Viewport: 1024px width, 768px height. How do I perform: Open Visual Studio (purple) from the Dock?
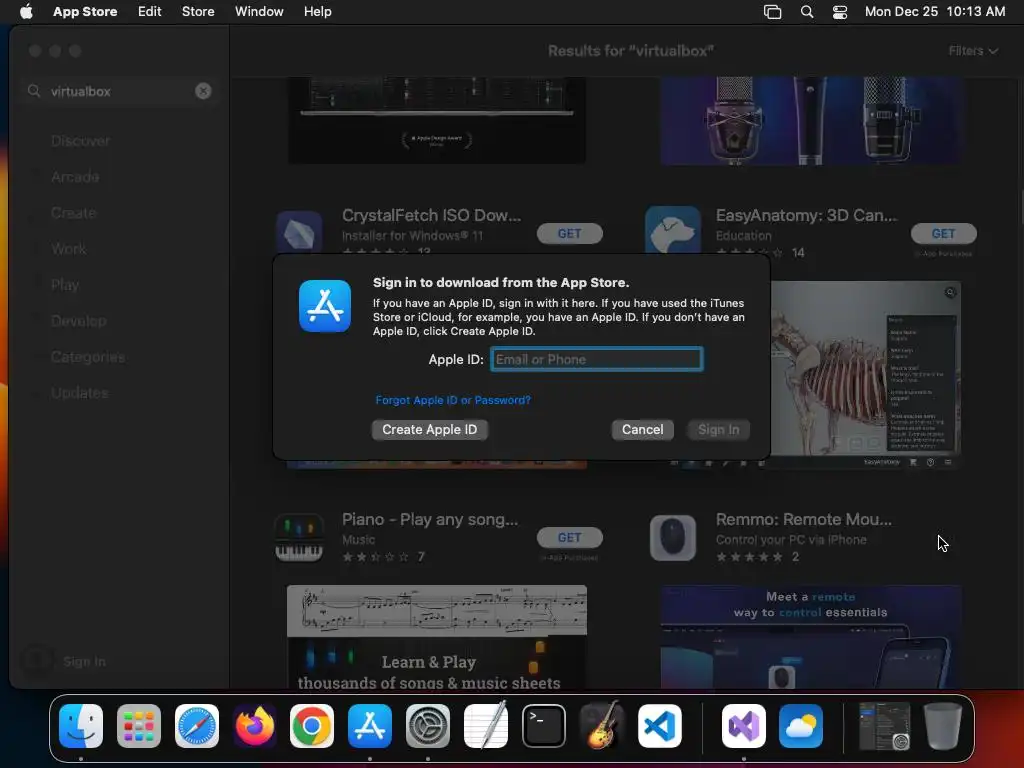click(744, 726)
